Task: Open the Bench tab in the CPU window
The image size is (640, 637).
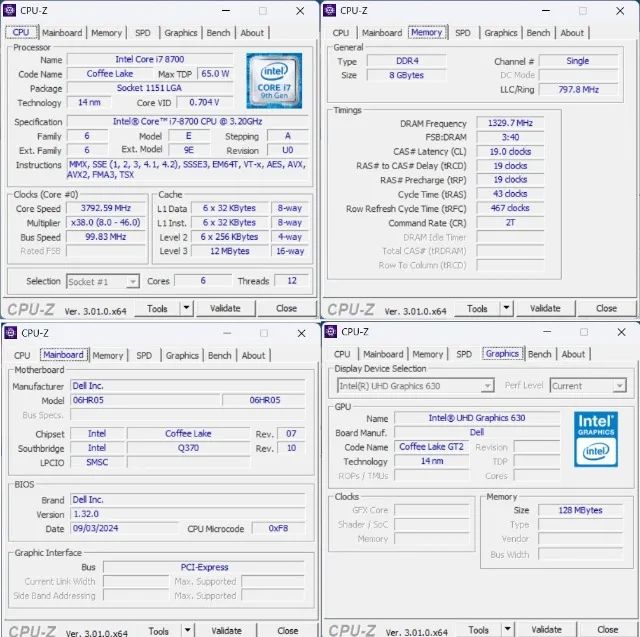Action: pyautogui.click(x=218, y=33)
